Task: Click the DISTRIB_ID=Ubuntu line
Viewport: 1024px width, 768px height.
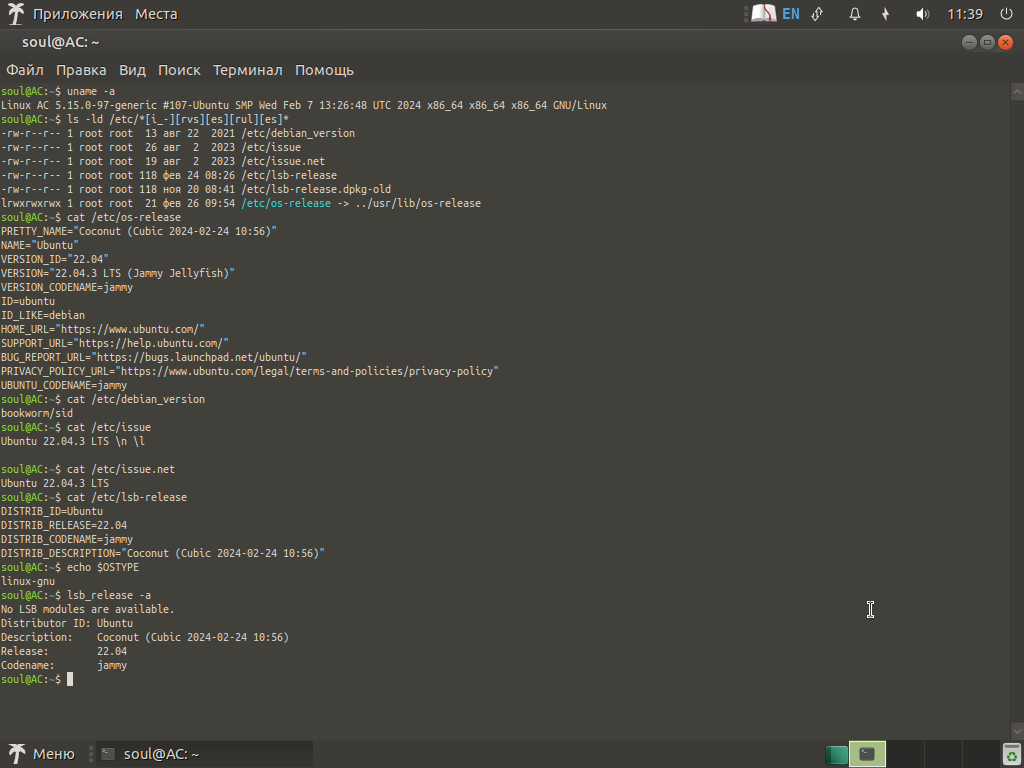Action: [52, 511]
